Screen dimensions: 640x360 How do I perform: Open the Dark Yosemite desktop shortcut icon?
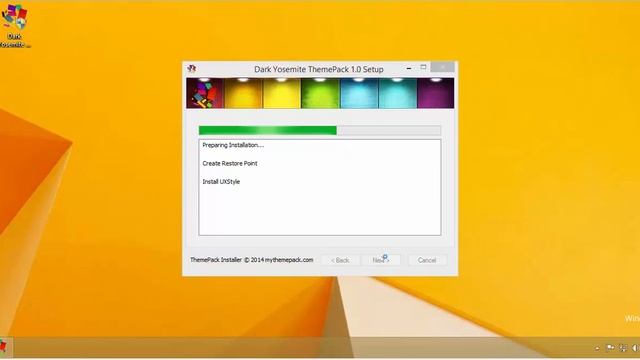15,25
